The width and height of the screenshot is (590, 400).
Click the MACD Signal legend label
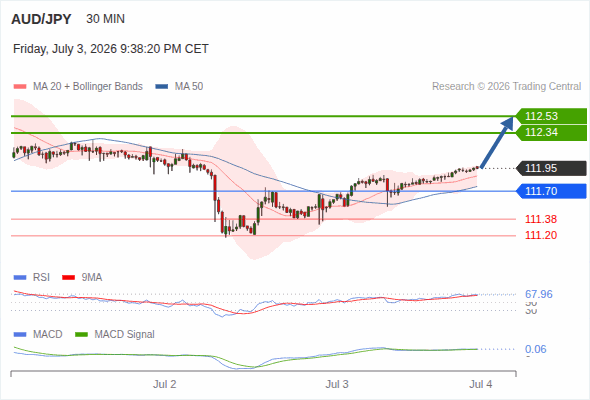(x=125, y=335)
